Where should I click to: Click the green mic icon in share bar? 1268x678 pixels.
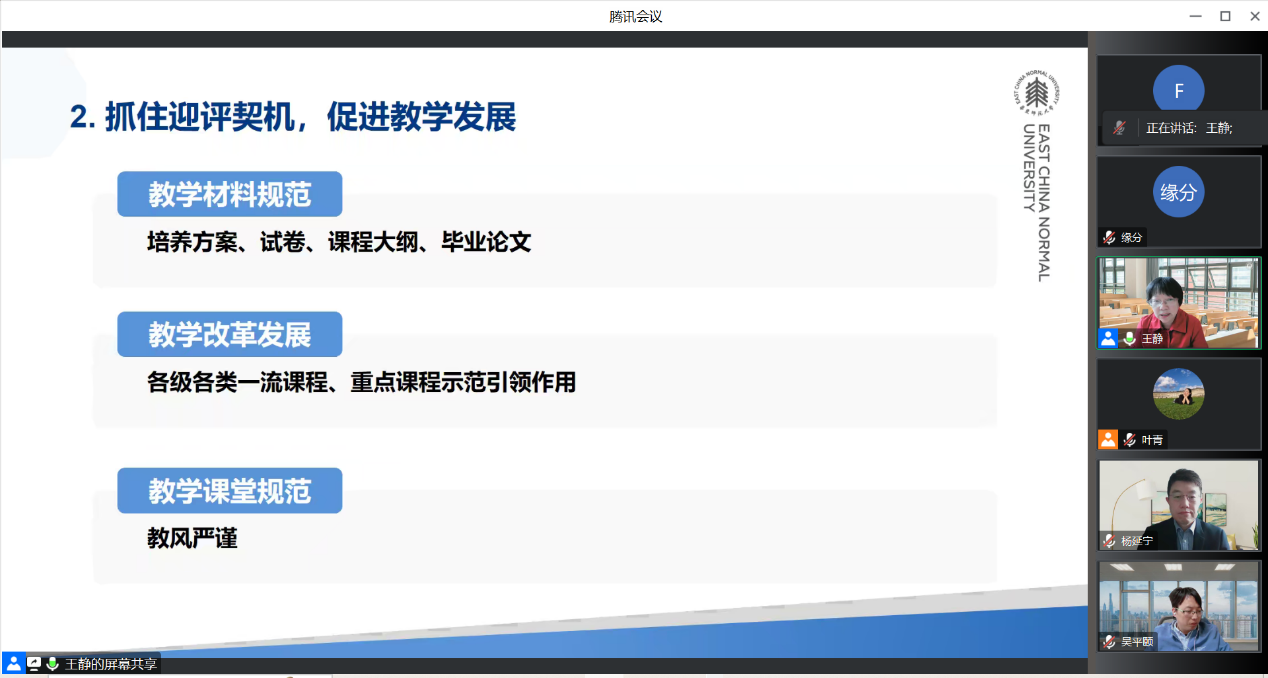point(52,663)
